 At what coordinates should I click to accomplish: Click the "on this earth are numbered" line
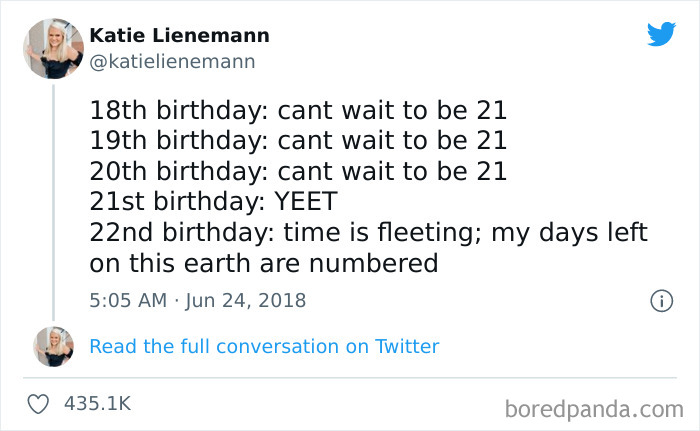tap(264, 263)
